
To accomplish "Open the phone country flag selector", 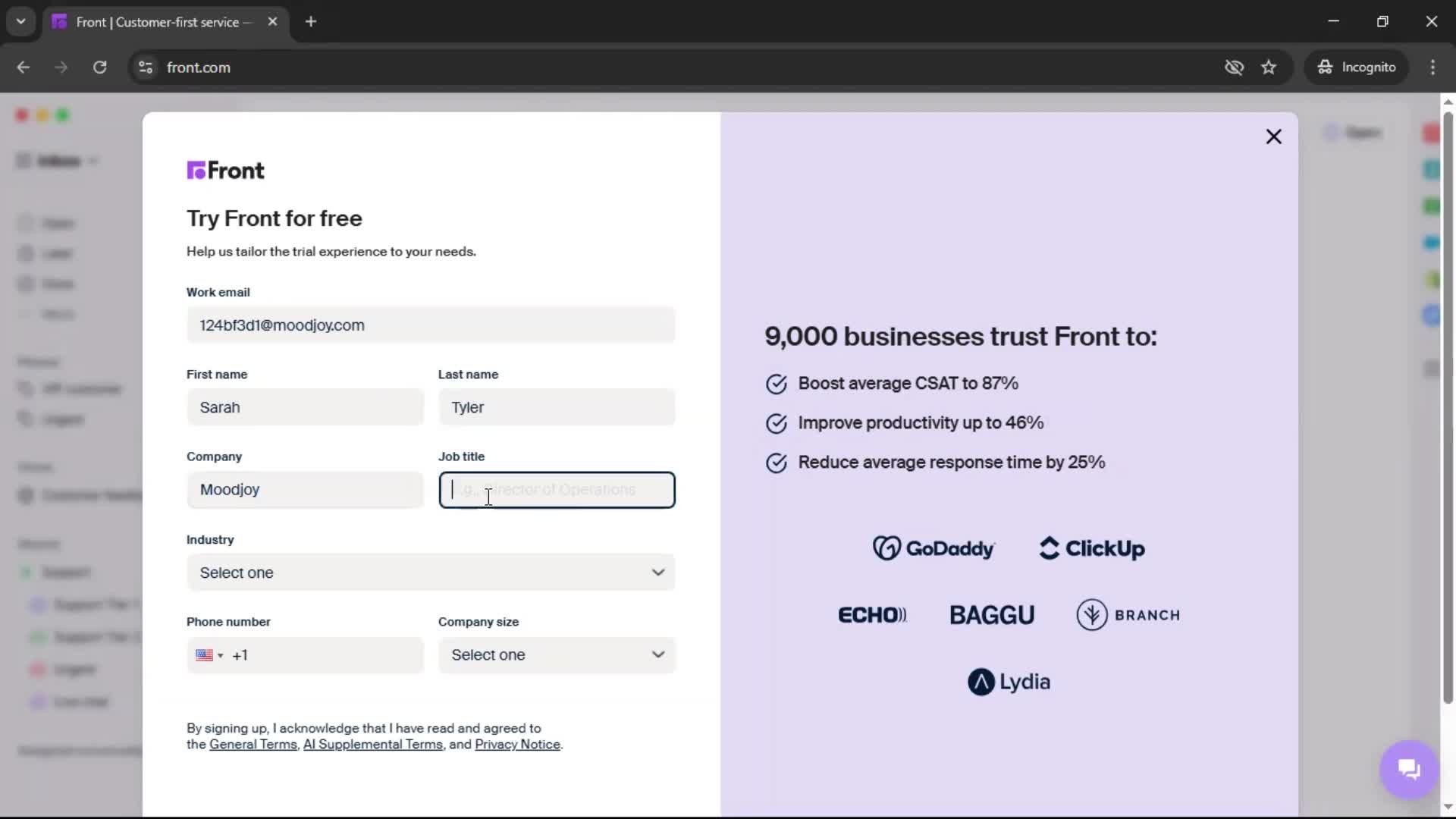I will pos(209,655).
